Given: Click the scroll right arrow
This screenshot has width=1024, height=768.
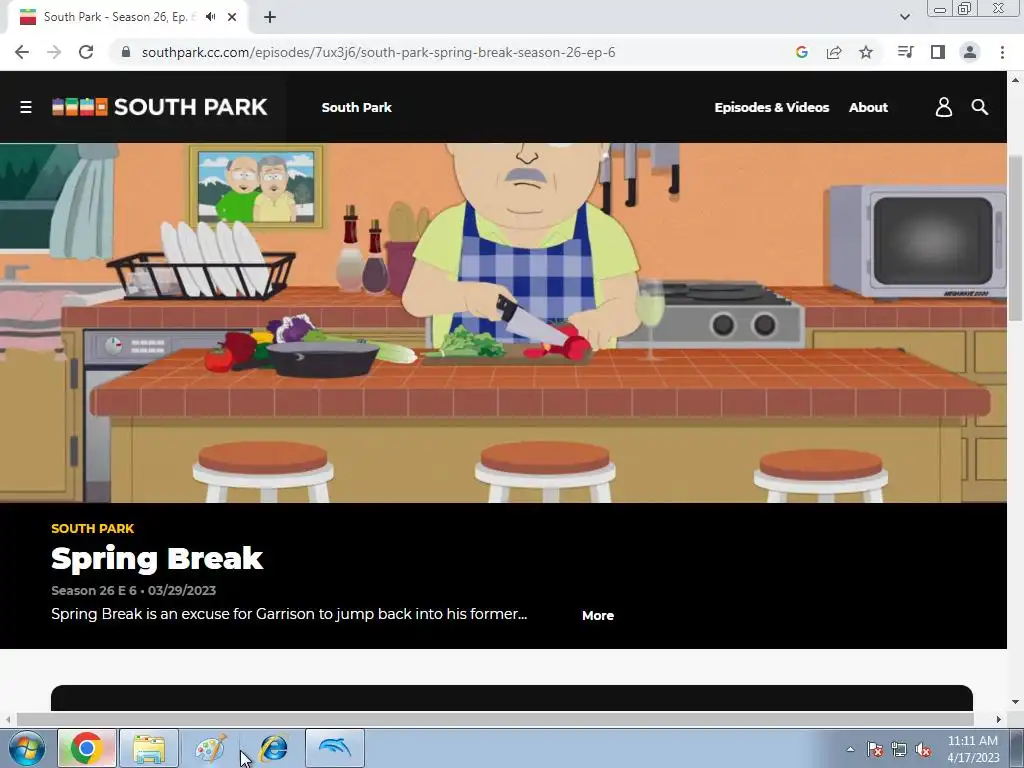Looking at the screenshot, I should (998, 719).
